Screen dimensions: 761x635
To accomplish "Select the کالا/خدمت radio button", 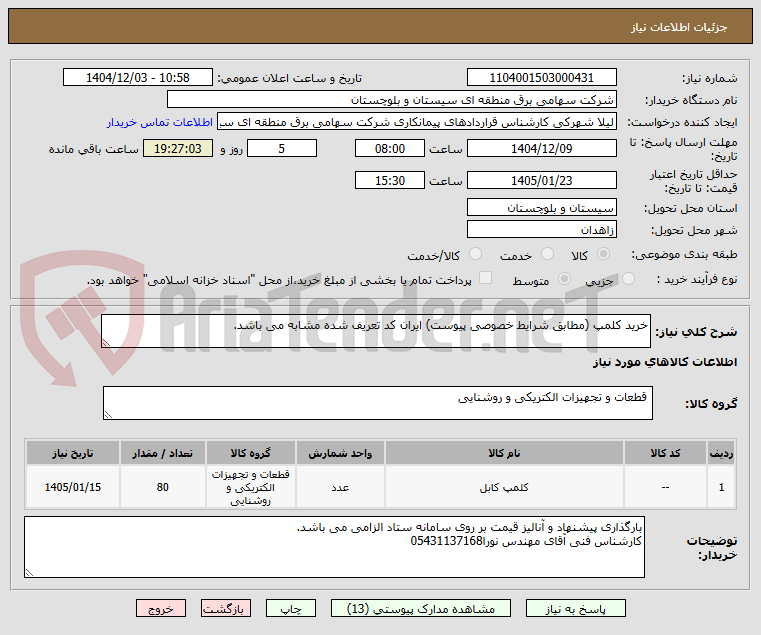I will [x=476, y=254].
